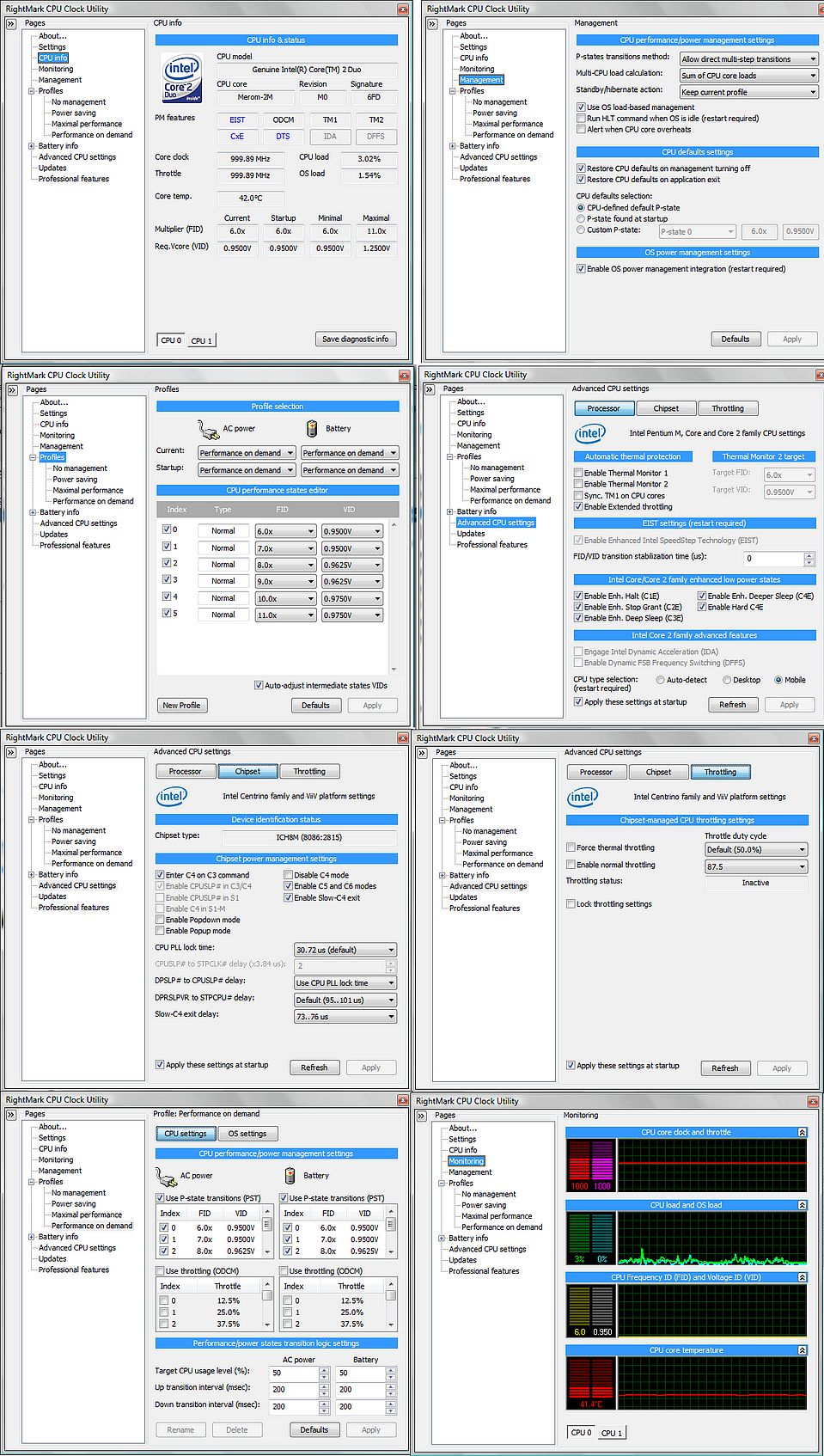This screenshot has width=824, height=1456.
Task: Click the AC power Up transition interval field
Action: pos(295,1390)
